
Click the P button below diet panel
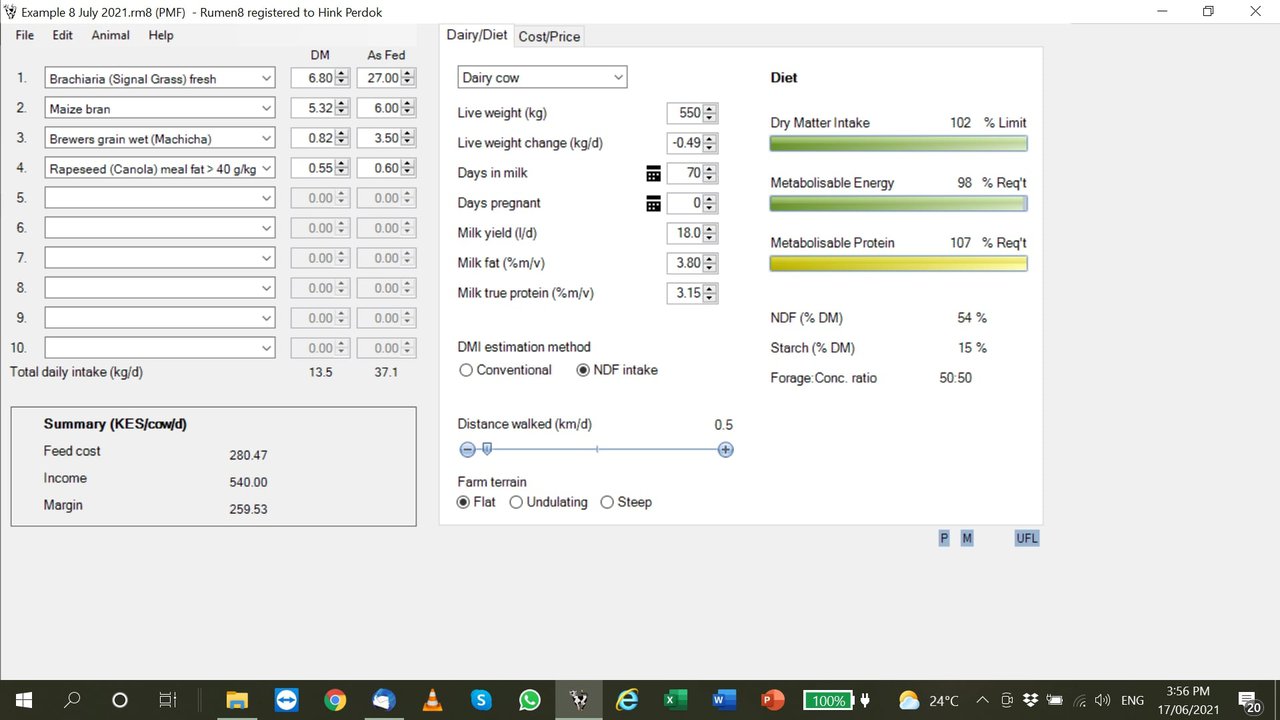(944, 538)
